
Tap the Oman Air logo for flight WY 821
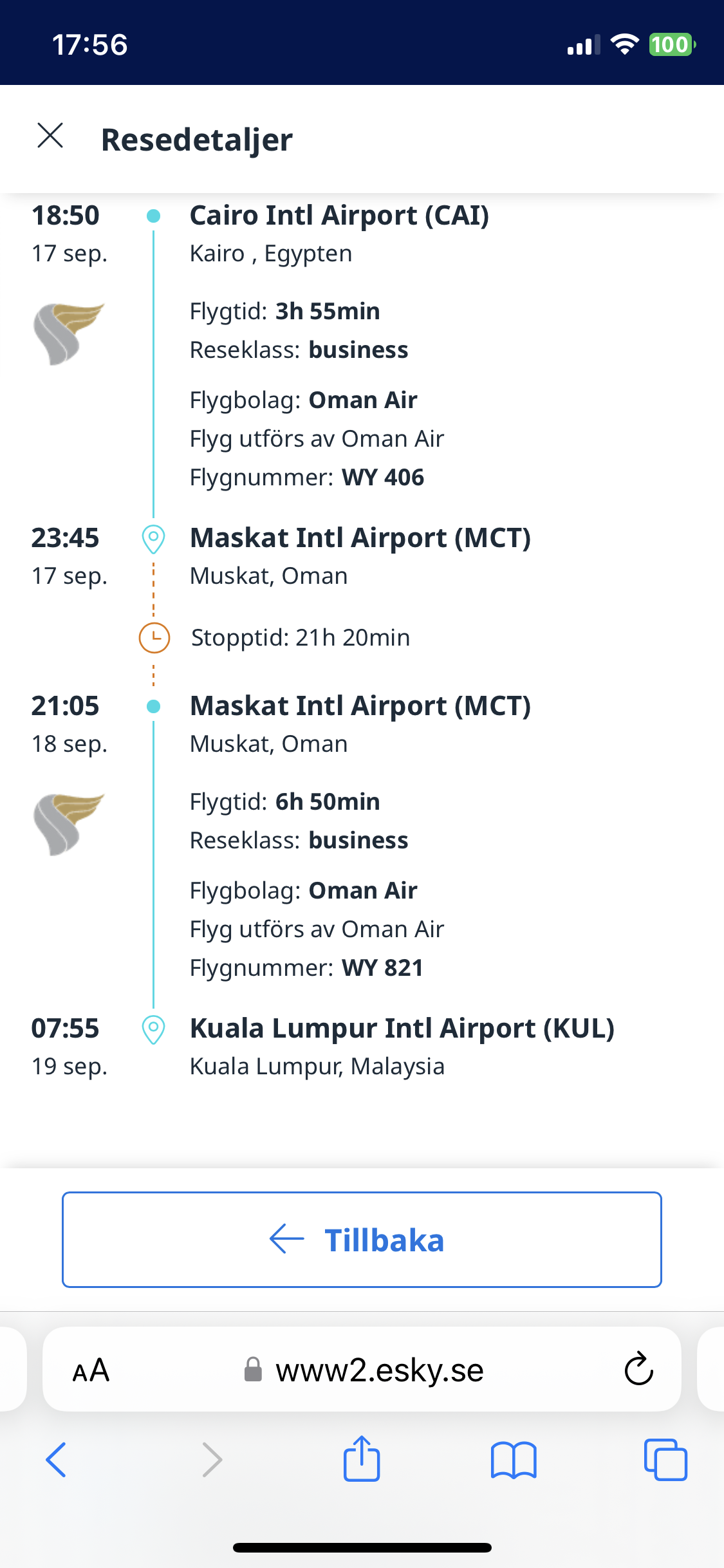click(x=68, y=824)
